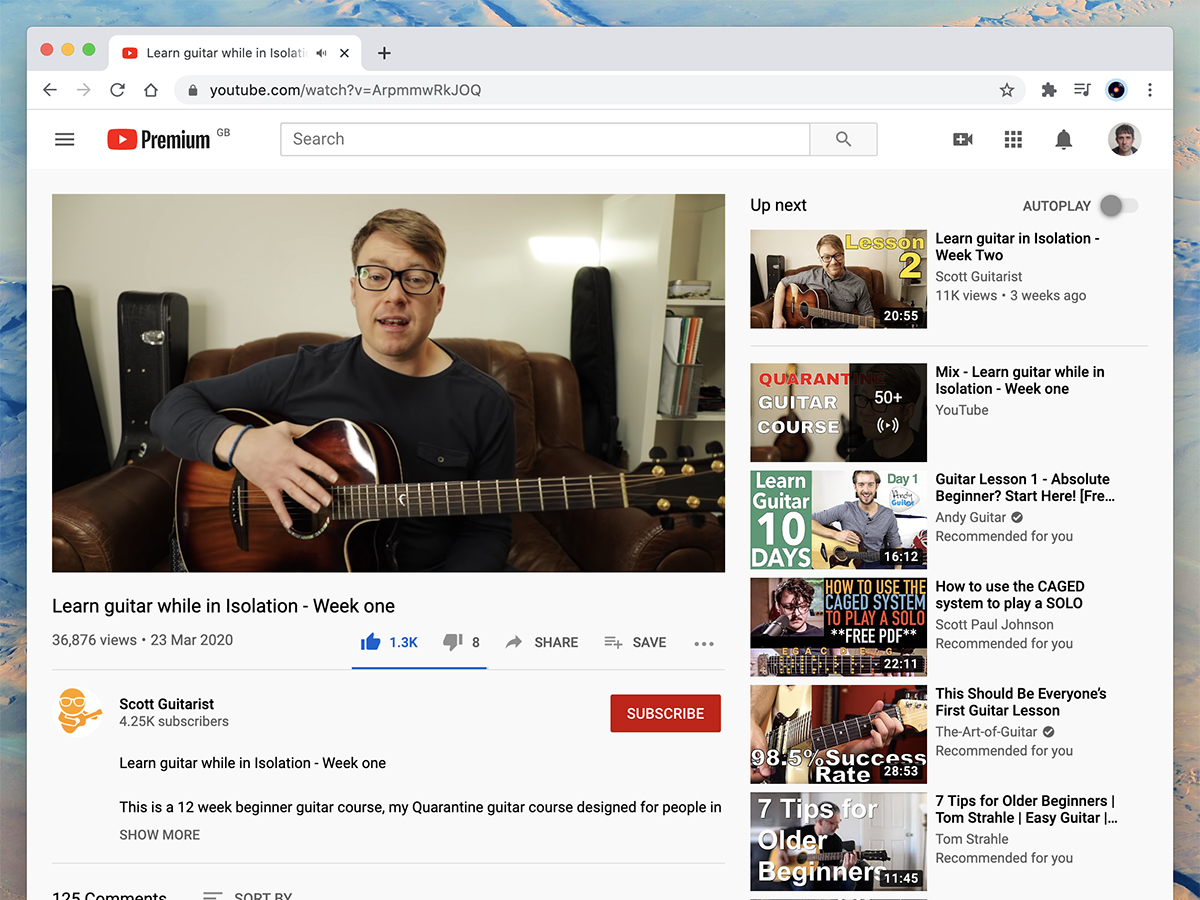The image size is (1200, 900).
Task: Open Chrome's three-dot browser menu
Action: (1150, 90)
